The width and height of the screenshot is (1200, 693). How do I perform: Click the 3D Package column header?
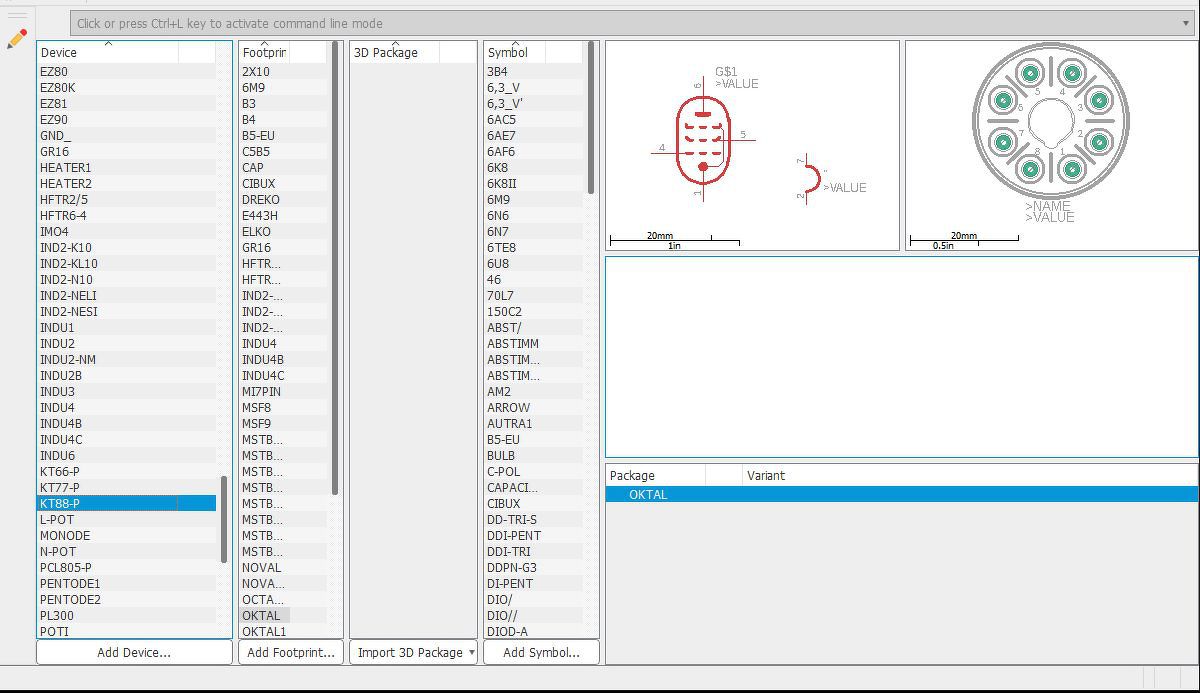click(x=396, y=52)
